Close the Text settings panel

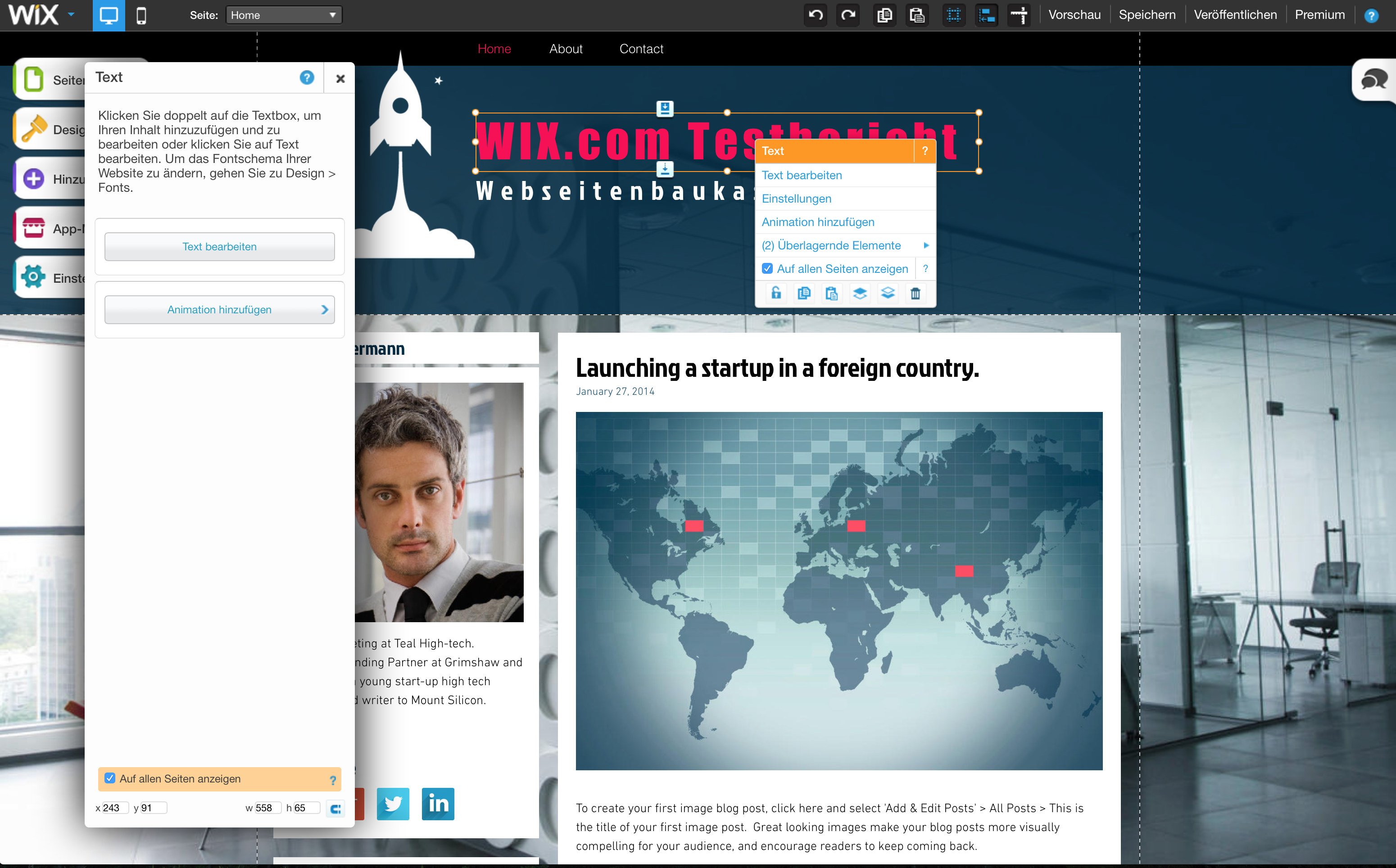(x=340, y=79)
